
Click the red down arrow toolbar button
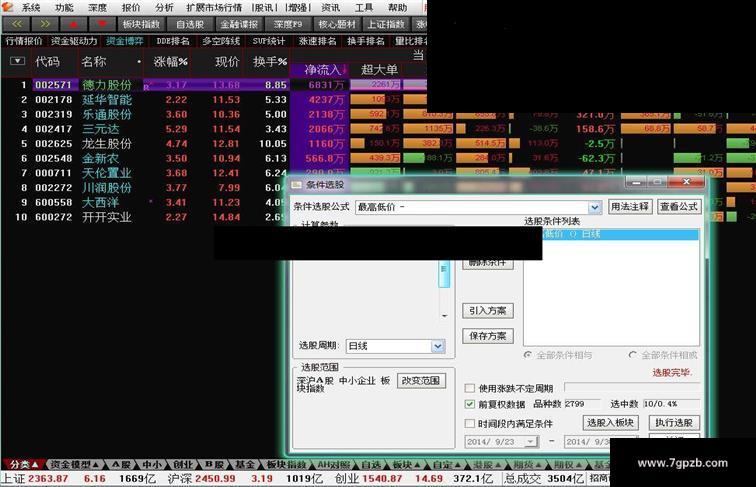click(x=102, y=24)
